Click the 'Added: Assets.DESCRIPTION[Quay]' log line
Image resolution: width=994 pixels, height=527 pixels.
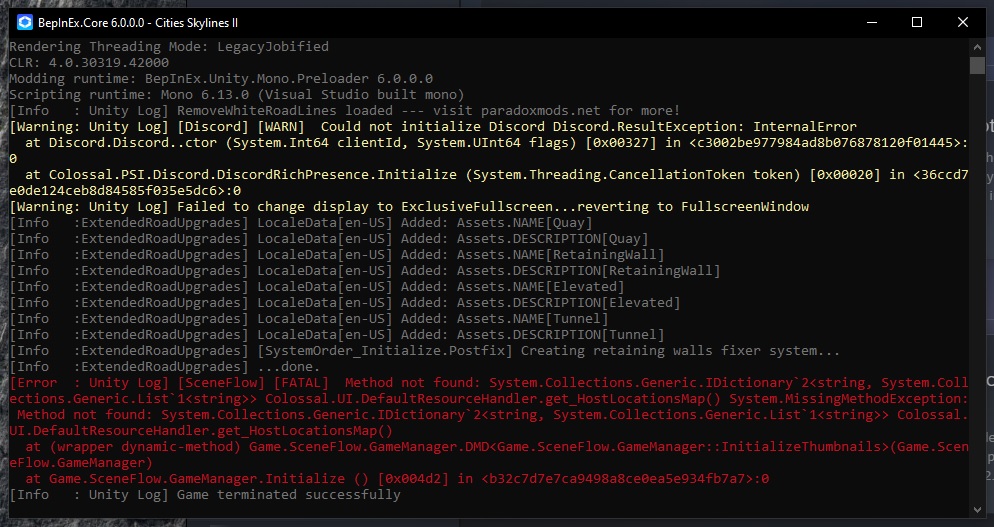[x=328, y=238]
